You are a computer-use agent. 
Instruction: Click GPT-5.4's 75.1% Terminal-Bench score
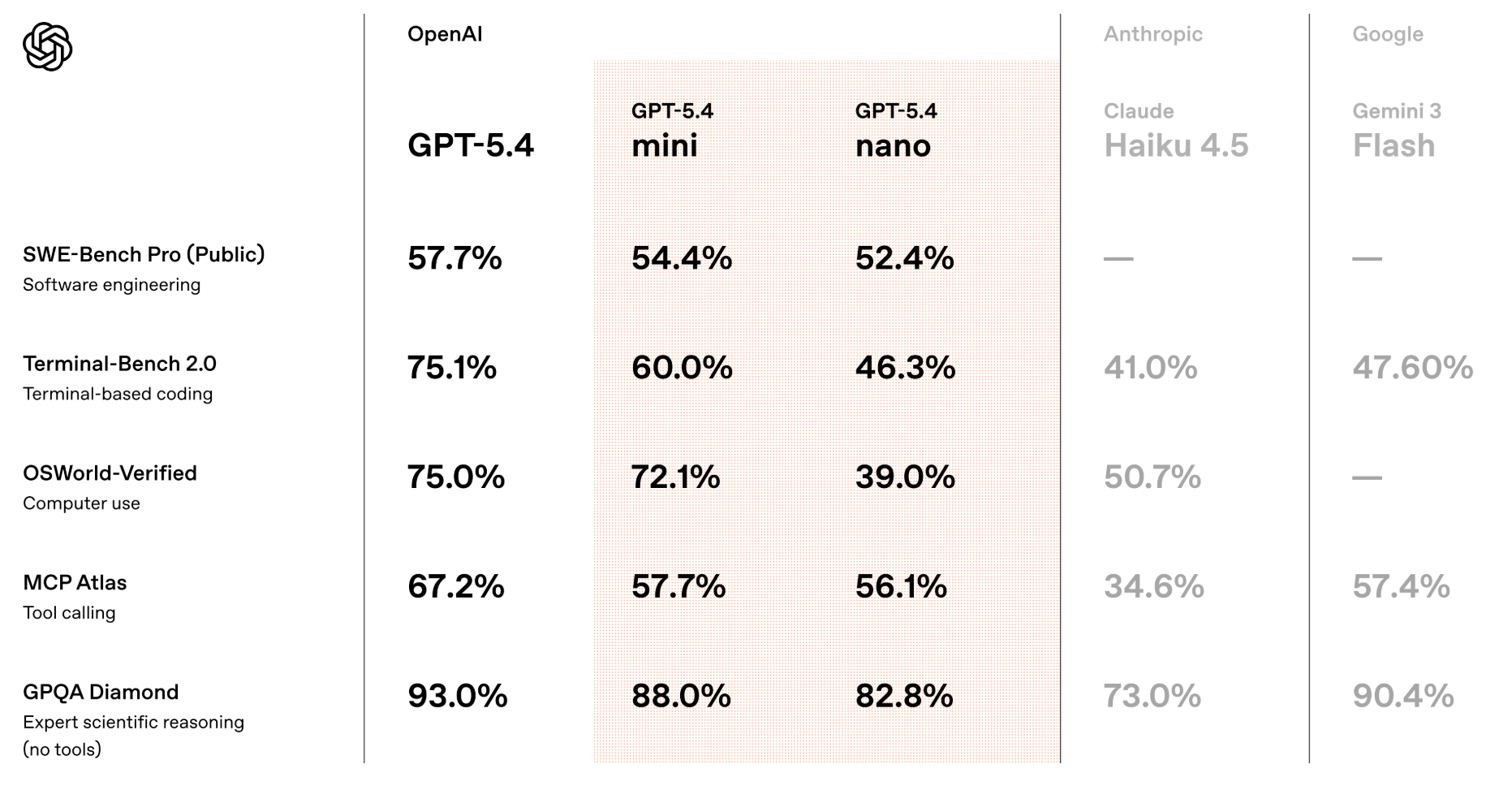point(451,368)
